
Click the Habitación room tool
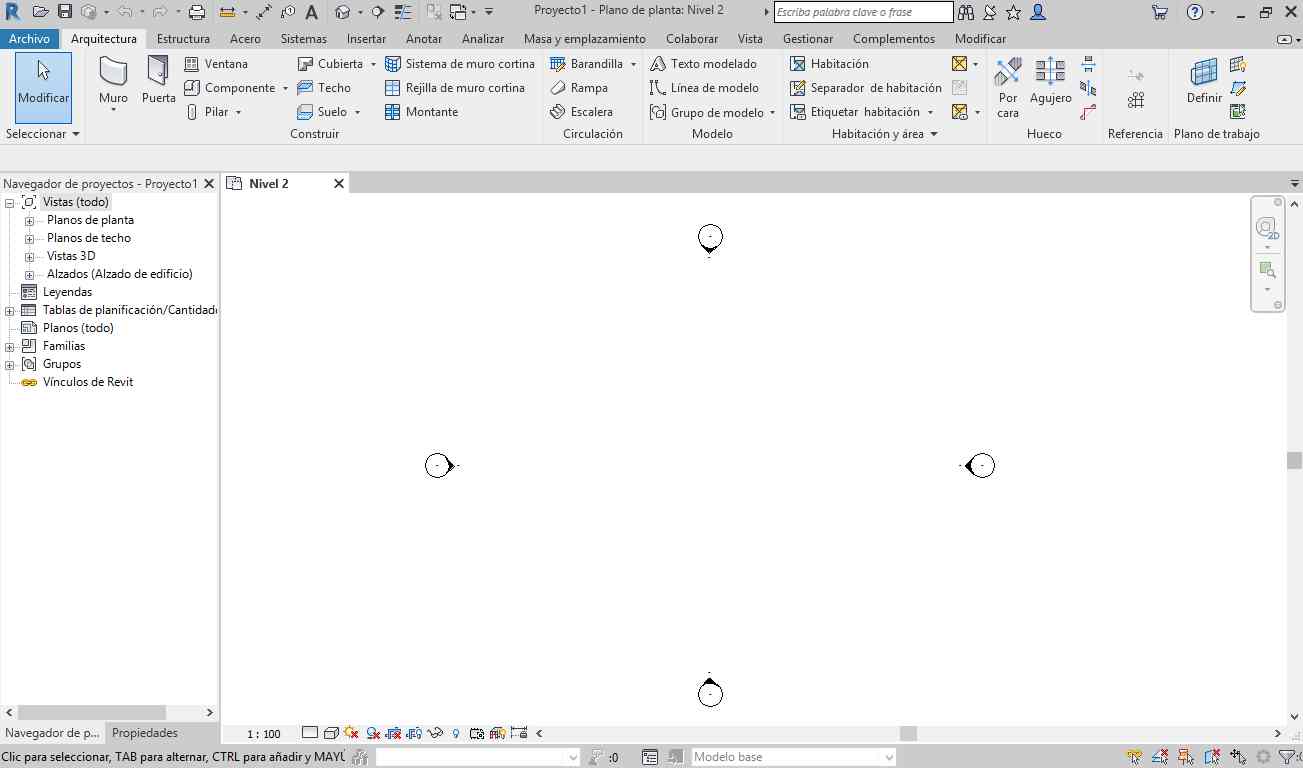tap(829, 63)
